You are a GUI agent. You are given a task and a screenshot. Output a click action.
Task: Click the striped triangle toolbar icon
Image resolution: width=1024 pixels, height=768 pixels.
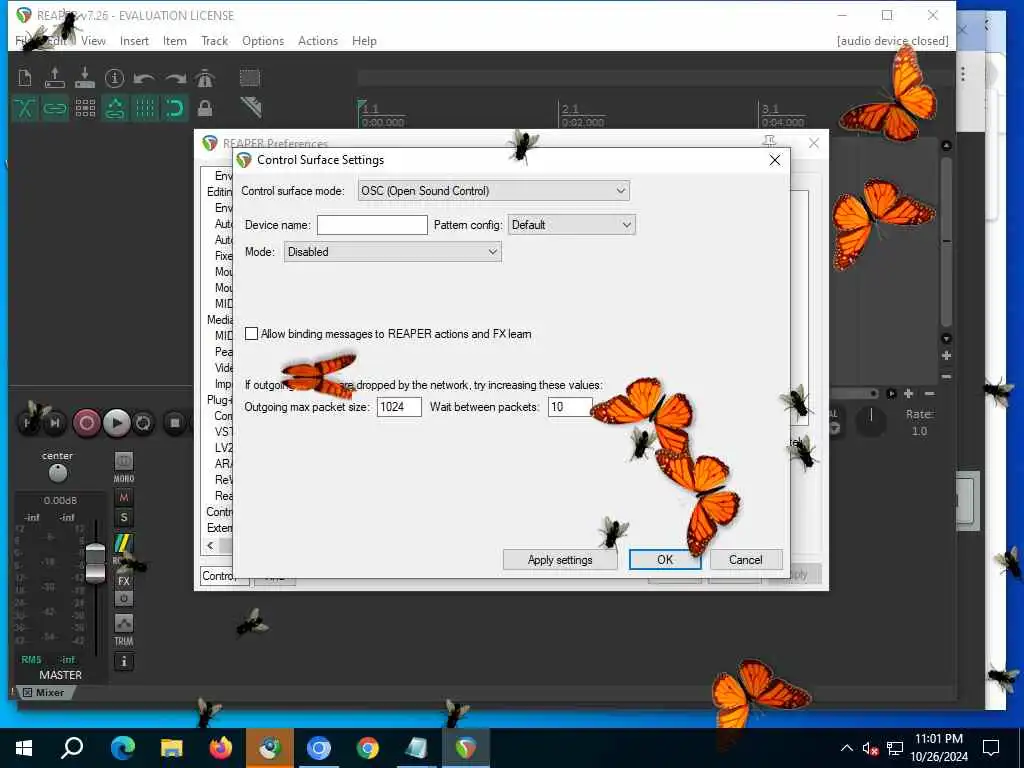(251, 107)
